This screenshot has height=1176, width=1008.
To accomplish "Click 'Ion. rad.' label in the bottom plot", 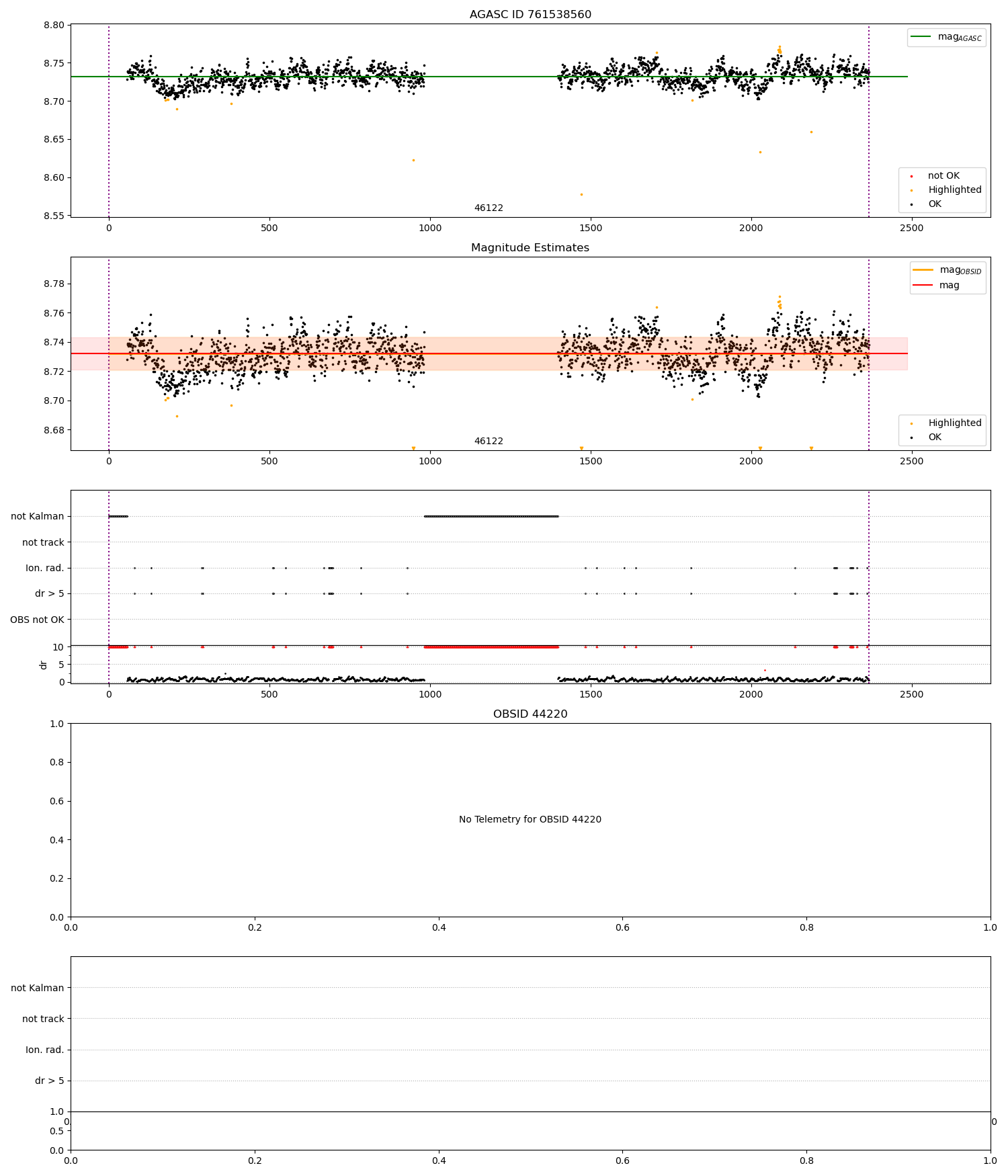I will point(45,1050).
